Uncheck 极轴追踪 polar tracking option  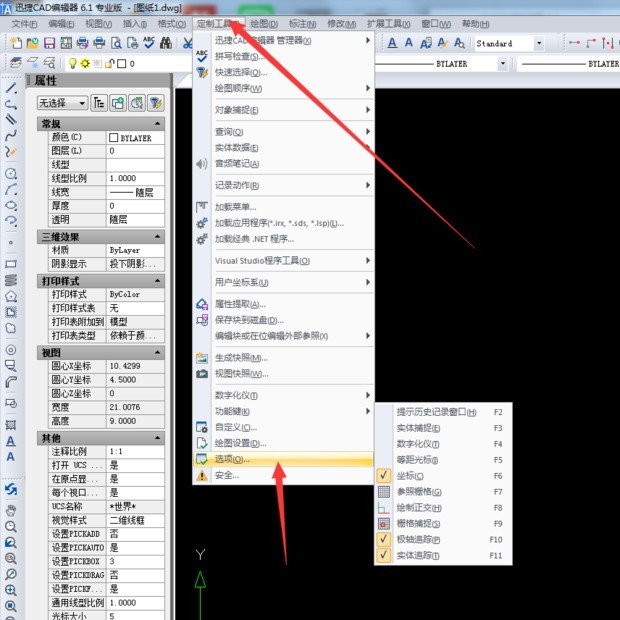[384, 539]
